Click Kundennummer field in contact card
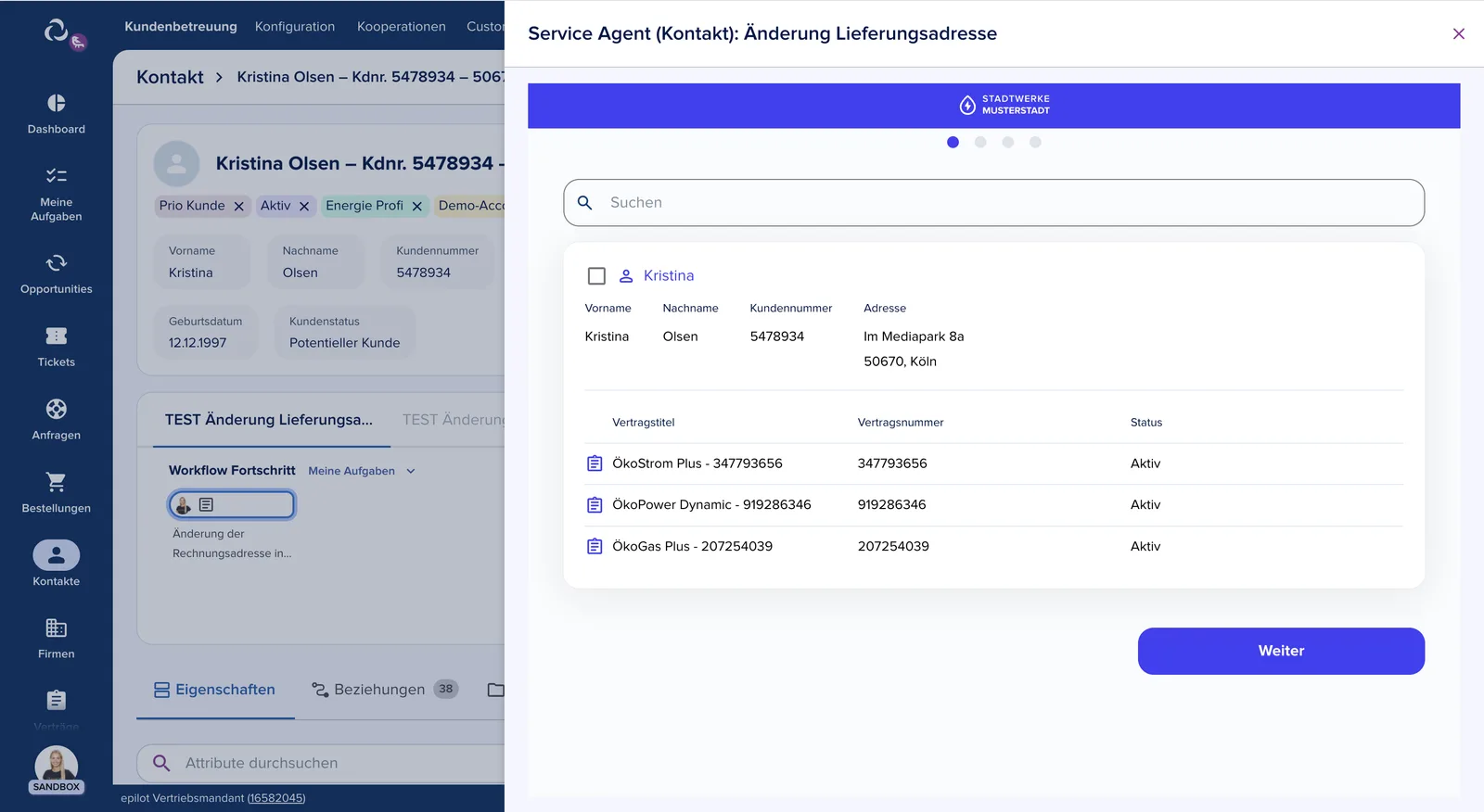 [x=437, y=262]
